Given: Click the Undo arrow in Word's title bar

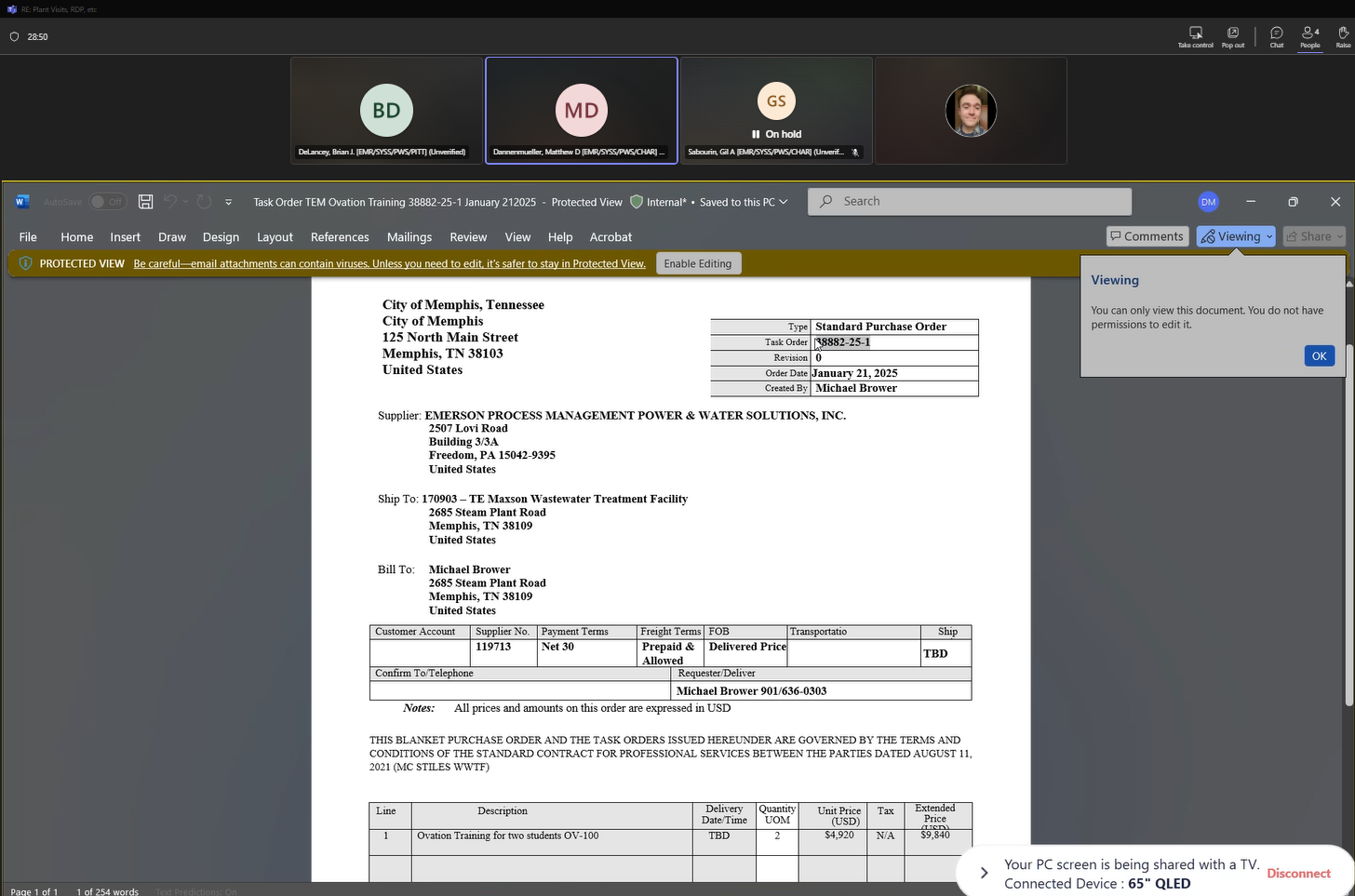Looking at the screenshot, I should point(169,202).
